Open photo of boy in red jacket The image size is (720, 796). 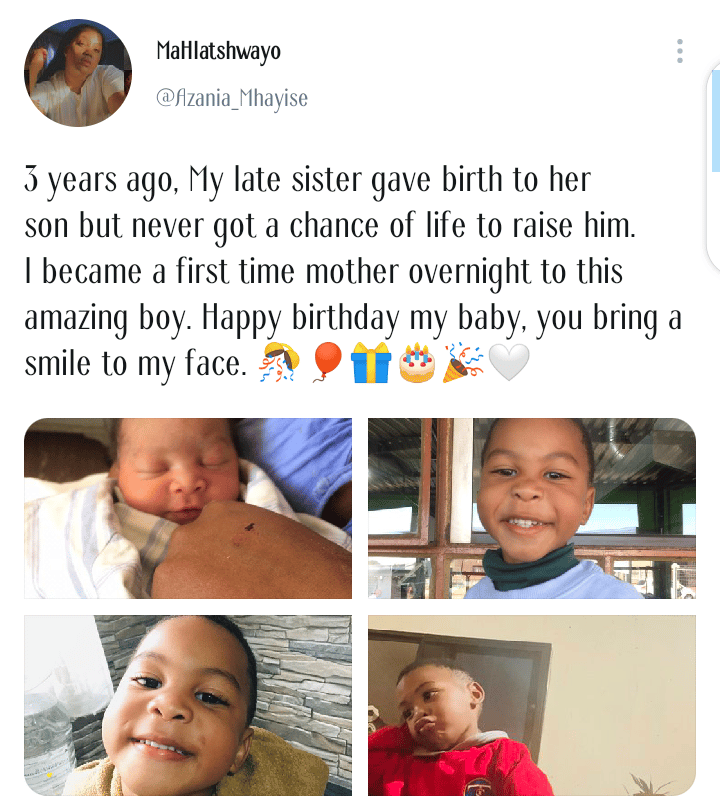531,705
